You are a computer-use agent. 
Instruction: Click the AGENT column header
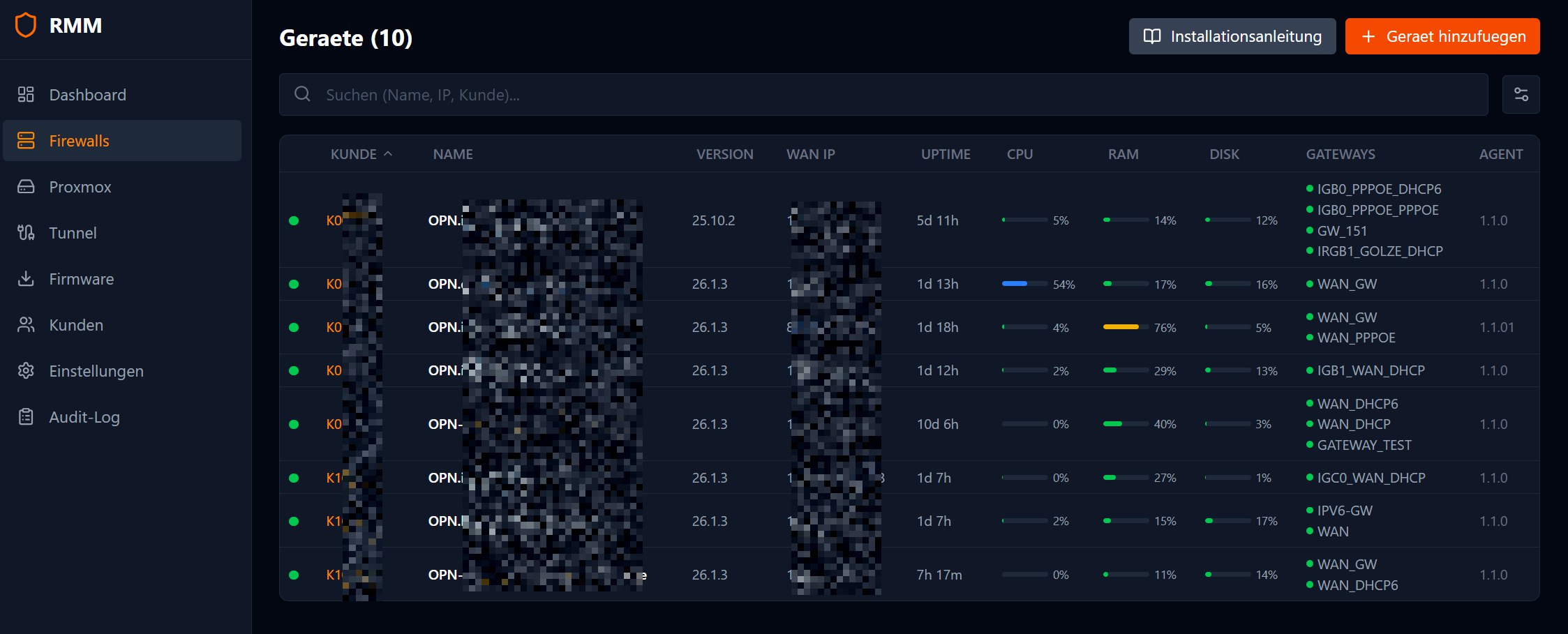[x=1501, y=154]
